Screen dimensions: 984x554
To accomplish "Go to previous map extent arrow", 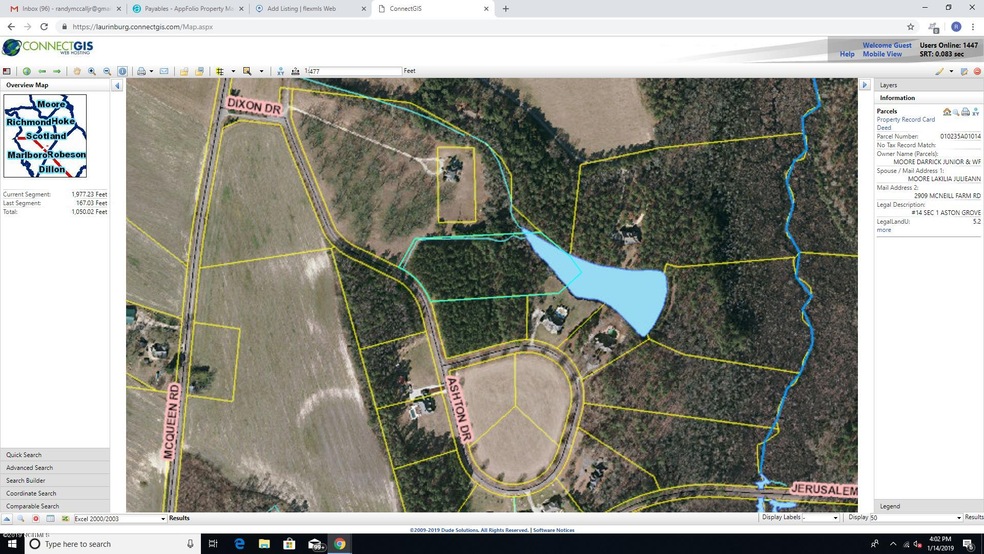I will pos(43,71).
